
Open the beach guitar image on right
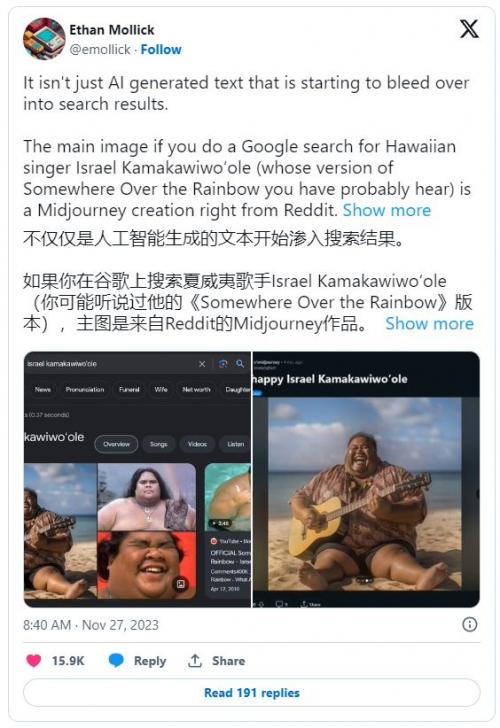point(365,494)
